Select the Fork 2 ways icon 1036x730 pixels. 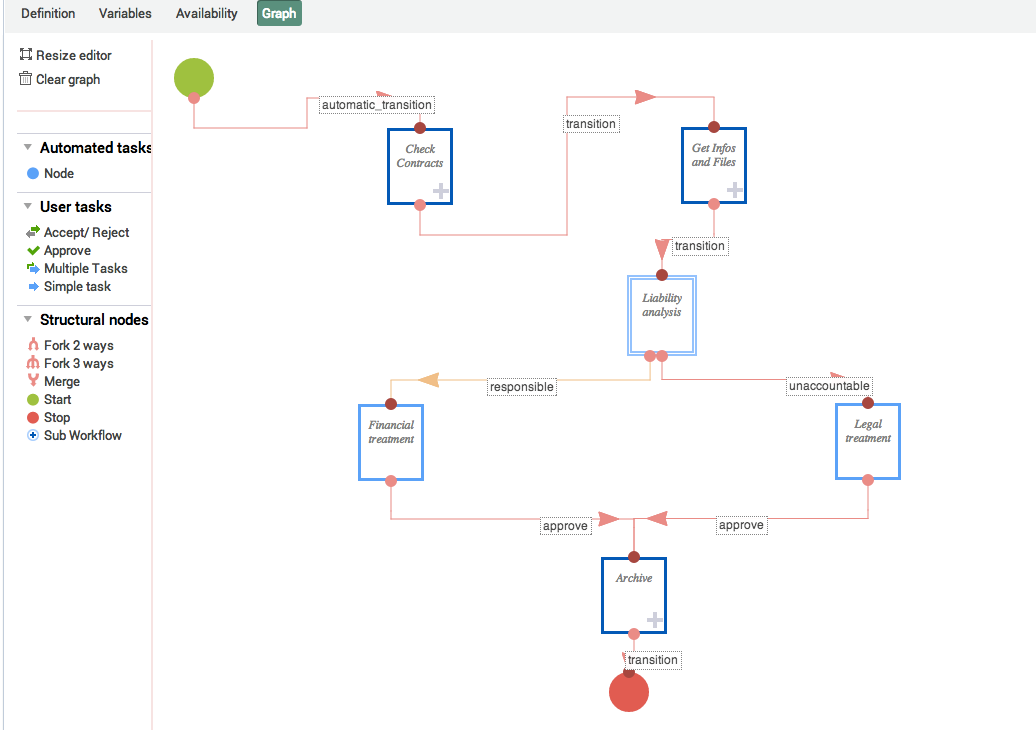pyautogui.click(x=33, y=344)
